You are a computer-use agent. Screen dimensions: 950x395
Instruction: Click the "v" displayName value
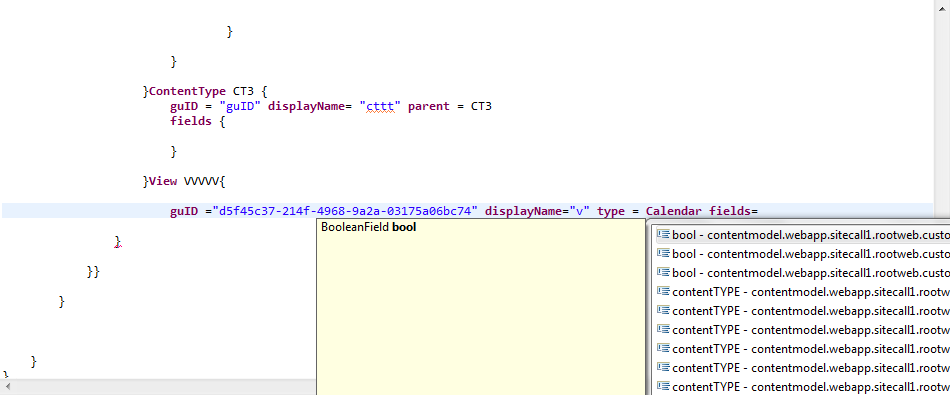point(580,211)
